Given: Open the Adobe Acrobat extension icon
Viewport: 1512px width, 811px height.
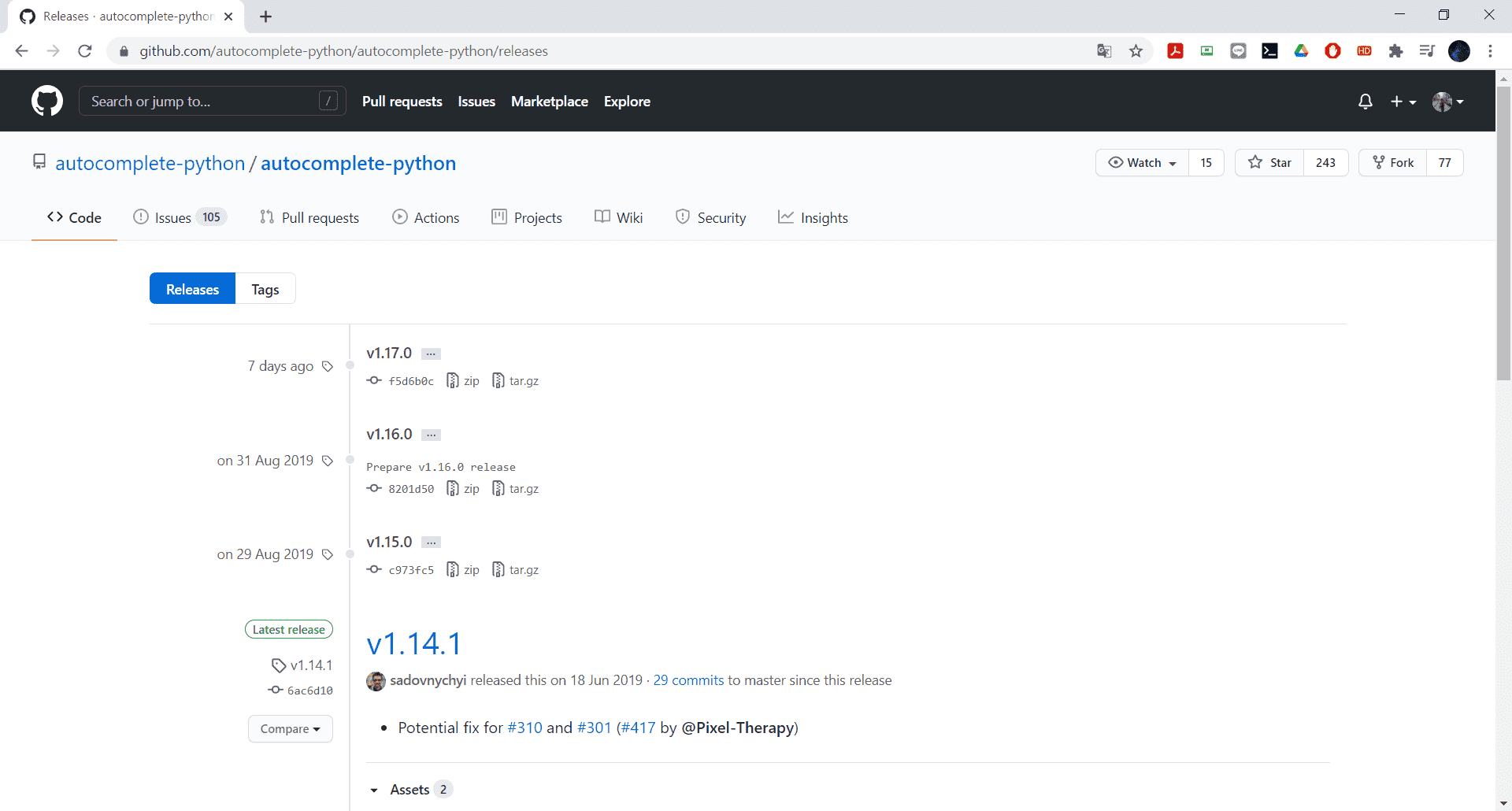Looking at the screenshot, I should [x=1175, y=51].
